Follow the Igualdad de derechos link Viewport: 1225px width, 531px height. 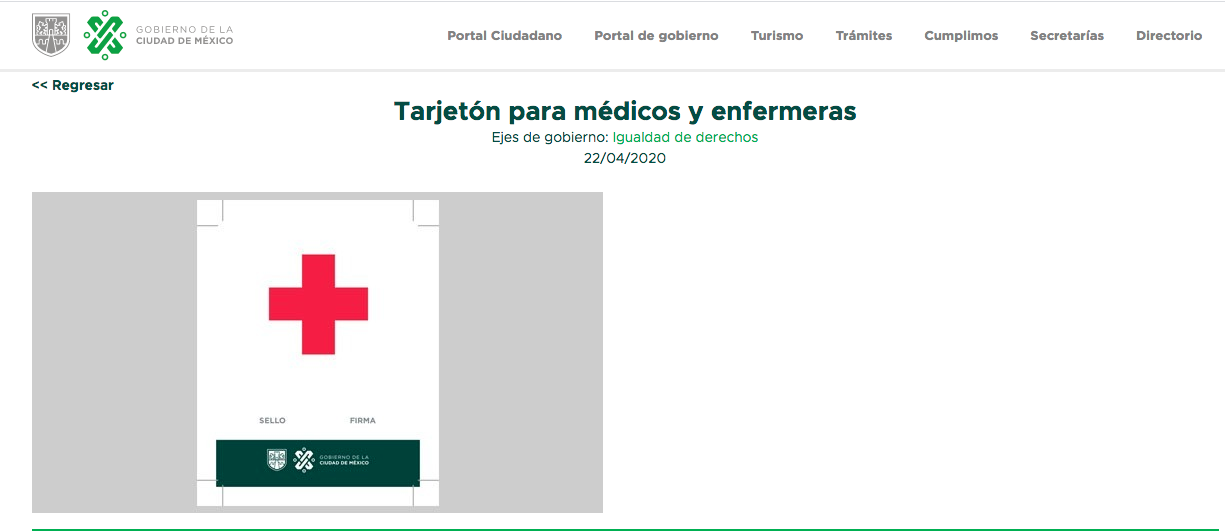coord(685,138)
